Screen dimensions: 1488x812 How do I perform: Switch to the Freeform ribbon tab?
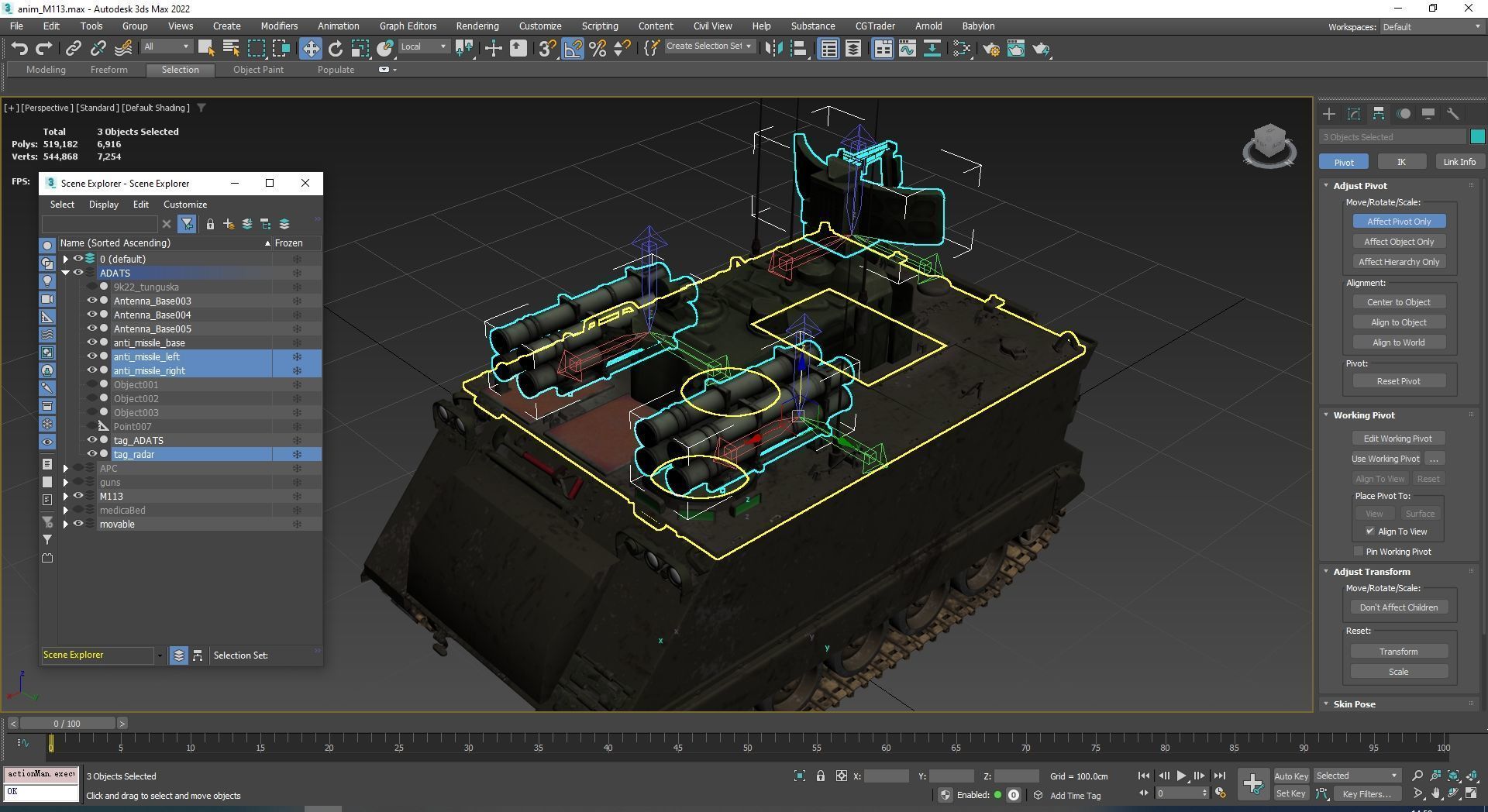108,70
